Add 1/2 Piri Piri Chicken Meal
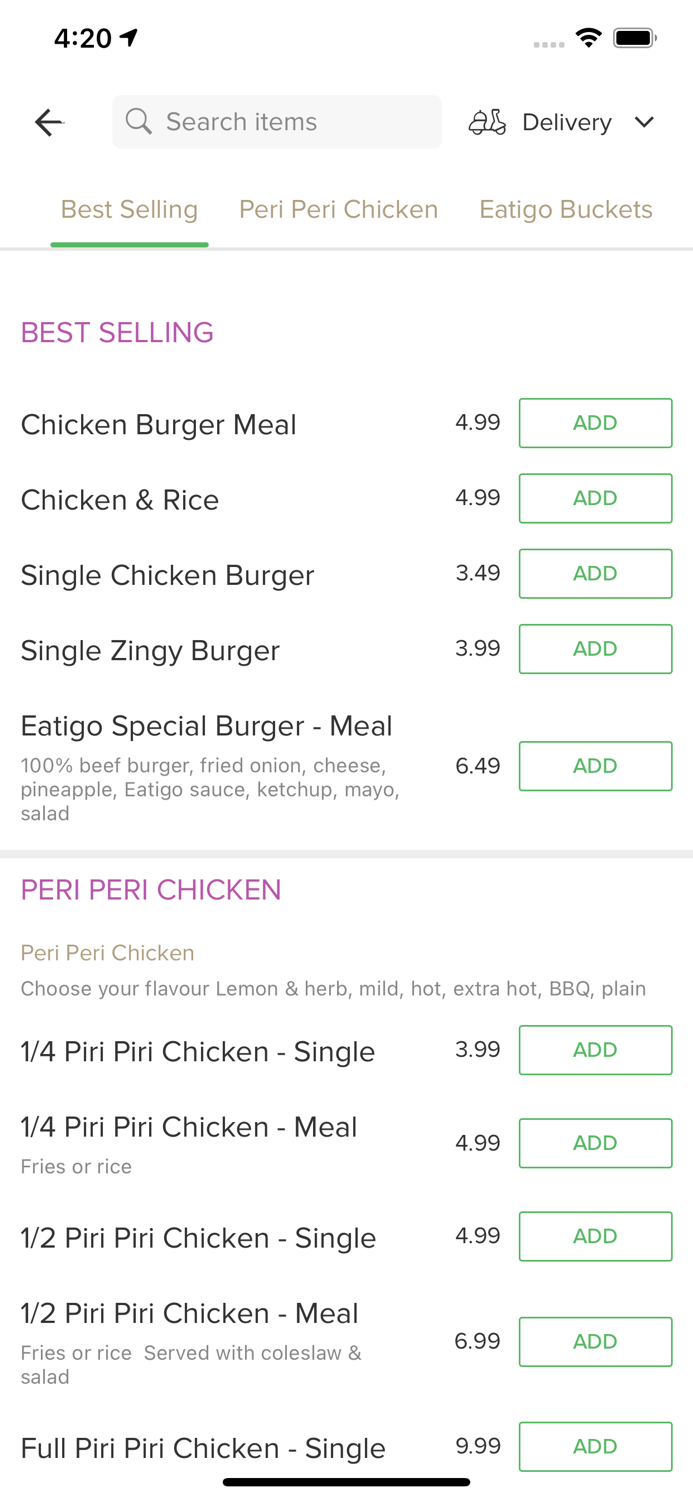This screenshot has height=1500, width=693. click(595, 1342)
